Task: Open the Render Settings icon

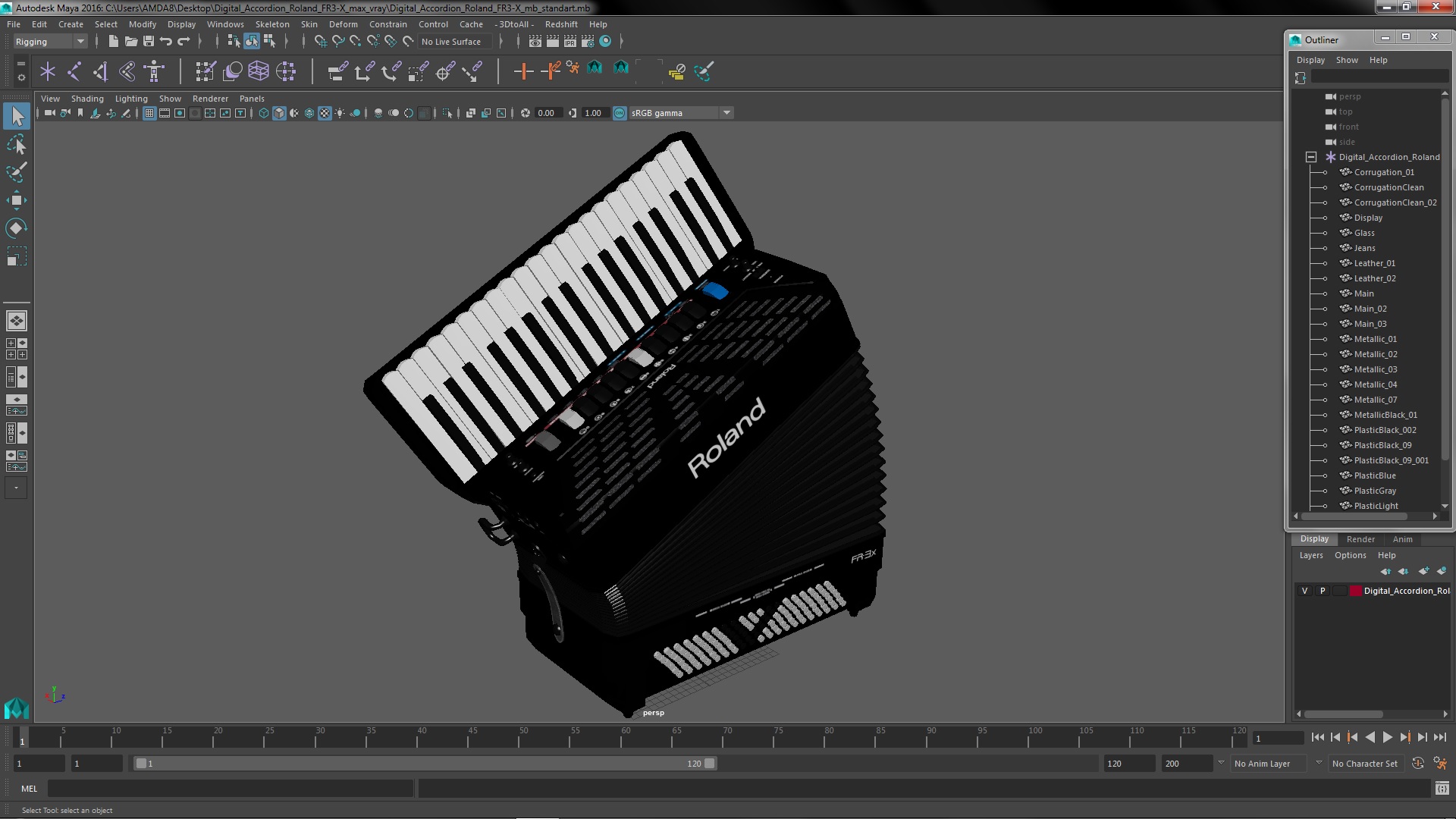Action: pyautogui.click(x=587, y=42)
